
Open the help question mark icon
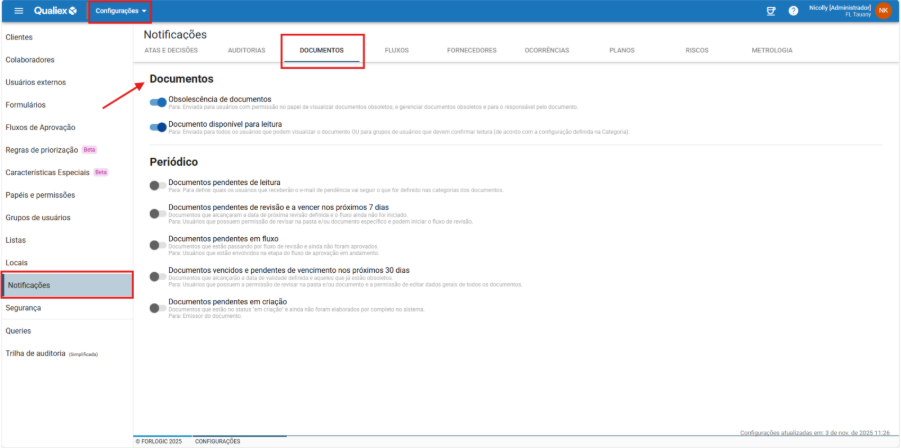793,11
